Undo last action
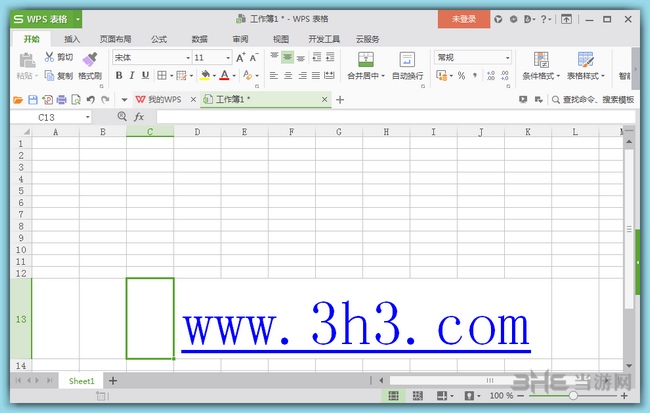650x413 pixels. 91,100
